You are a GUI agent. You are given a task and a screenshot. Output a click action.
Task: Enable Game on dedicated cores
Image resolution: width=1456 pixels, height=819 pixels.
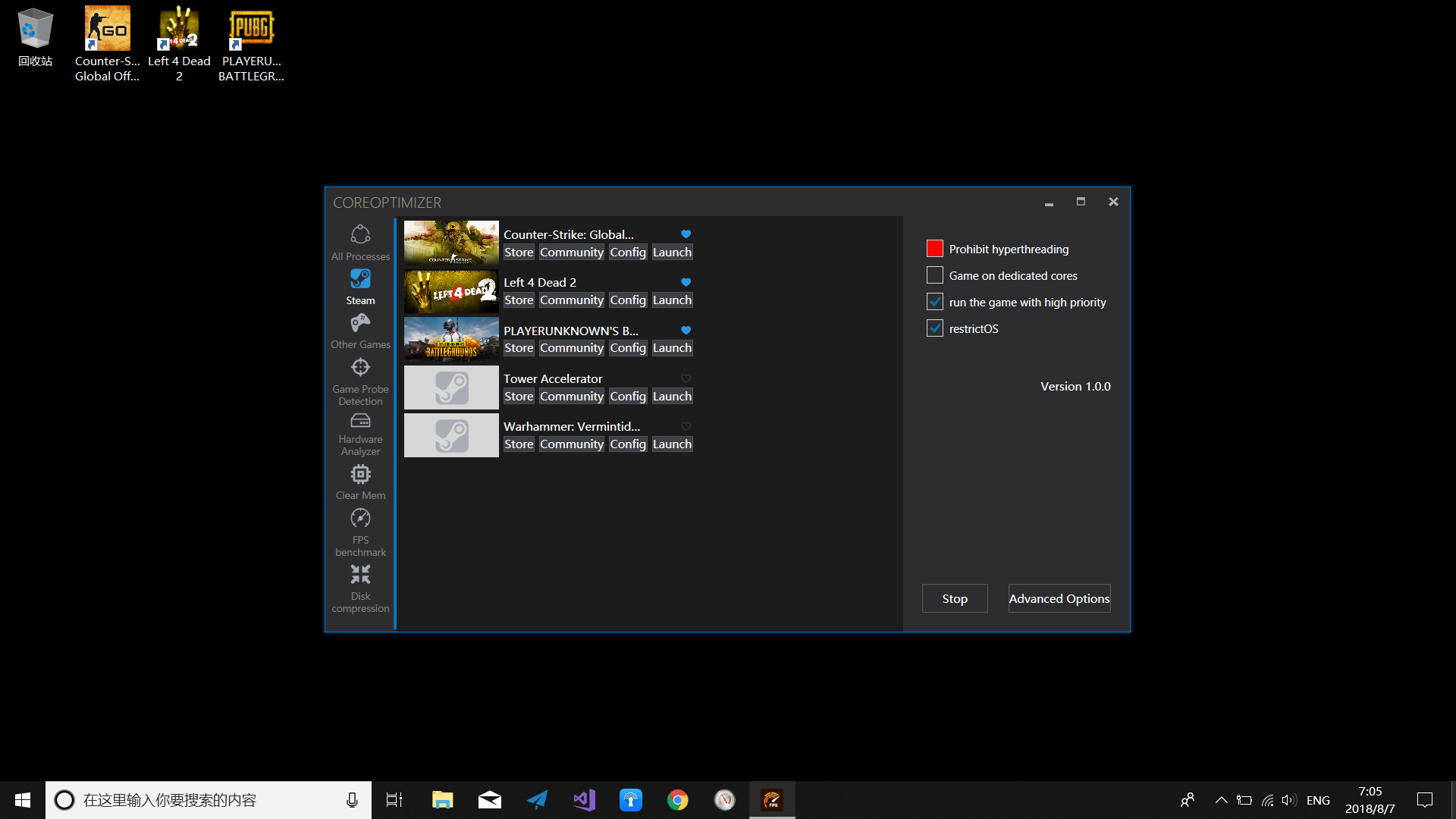tap(934, 275)
